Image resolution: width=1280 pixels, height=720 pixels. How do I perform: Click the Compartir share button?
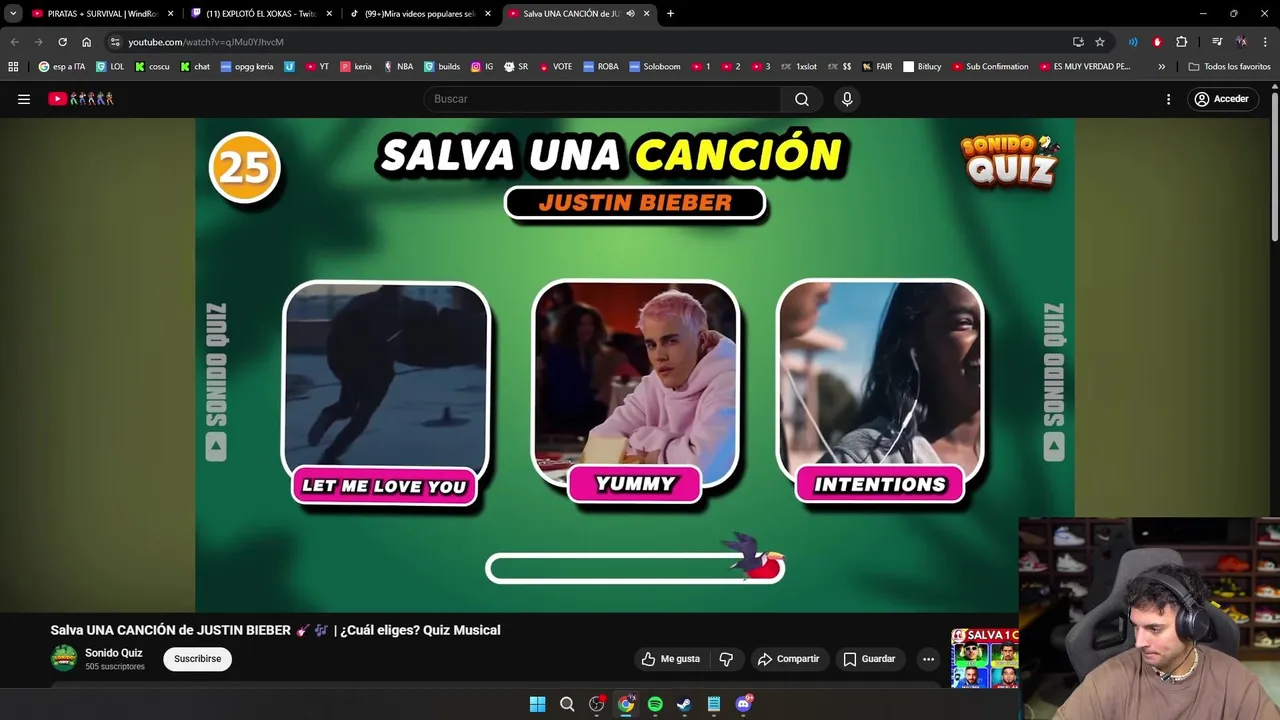(x=788, y=659)
